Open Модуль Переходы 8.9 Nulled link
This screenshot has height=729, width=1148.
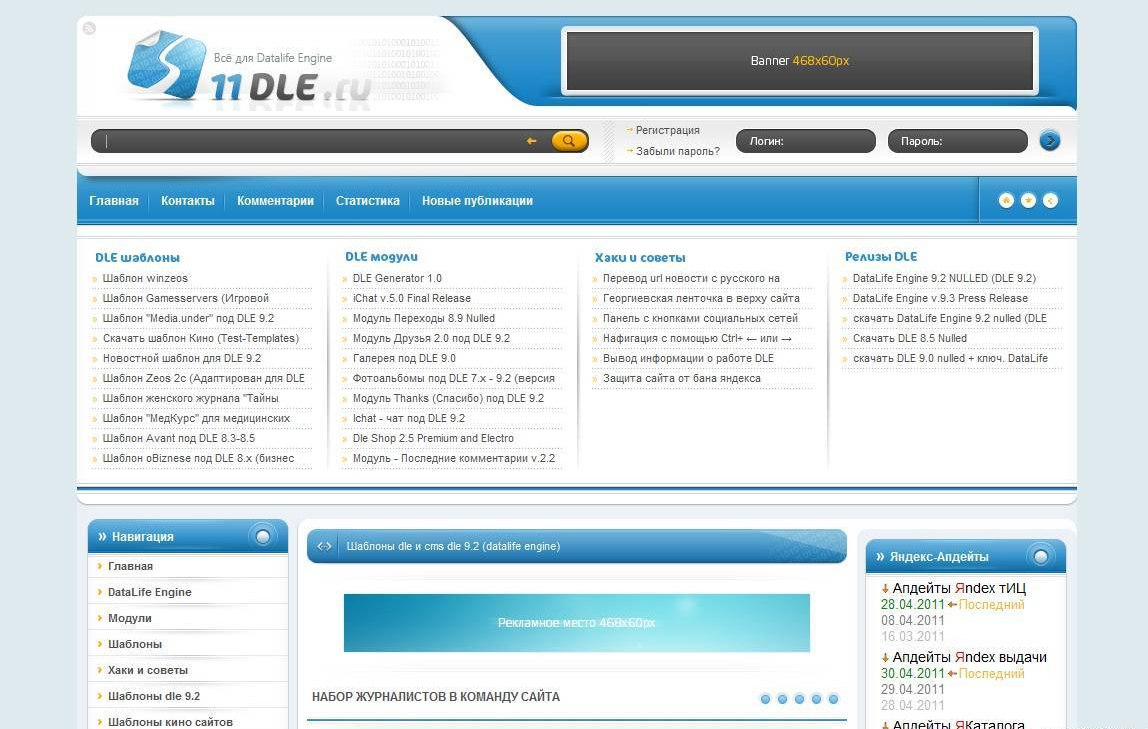[x=424, y=318]
